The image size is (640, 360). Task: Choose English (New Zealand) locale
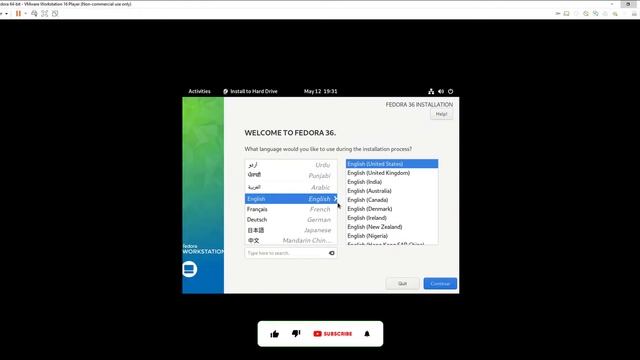(392, 227)
